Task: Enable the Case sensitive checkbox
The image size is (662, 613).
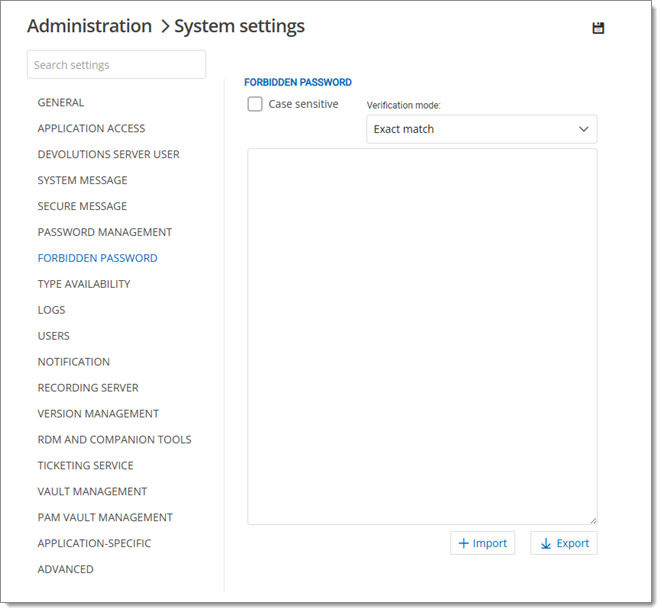Action: click(x=255, y=104)
